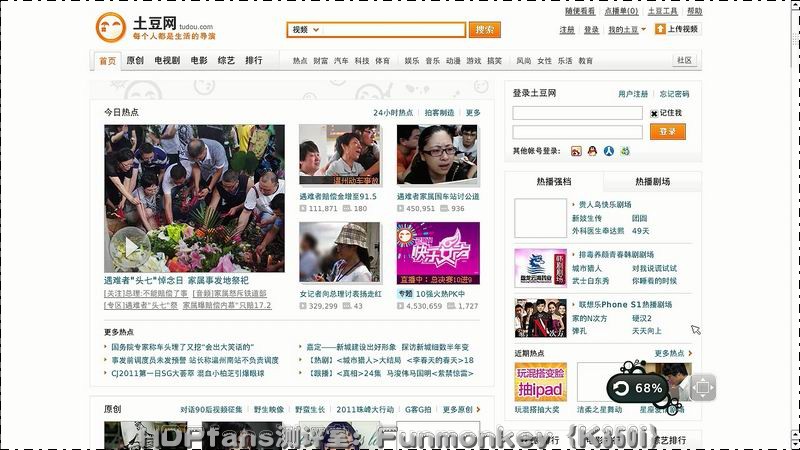Open the 遇难者家属围车站讨公道 video thumbnail
The width and height of the screenshot is (800, 450).
click(438, 155)
